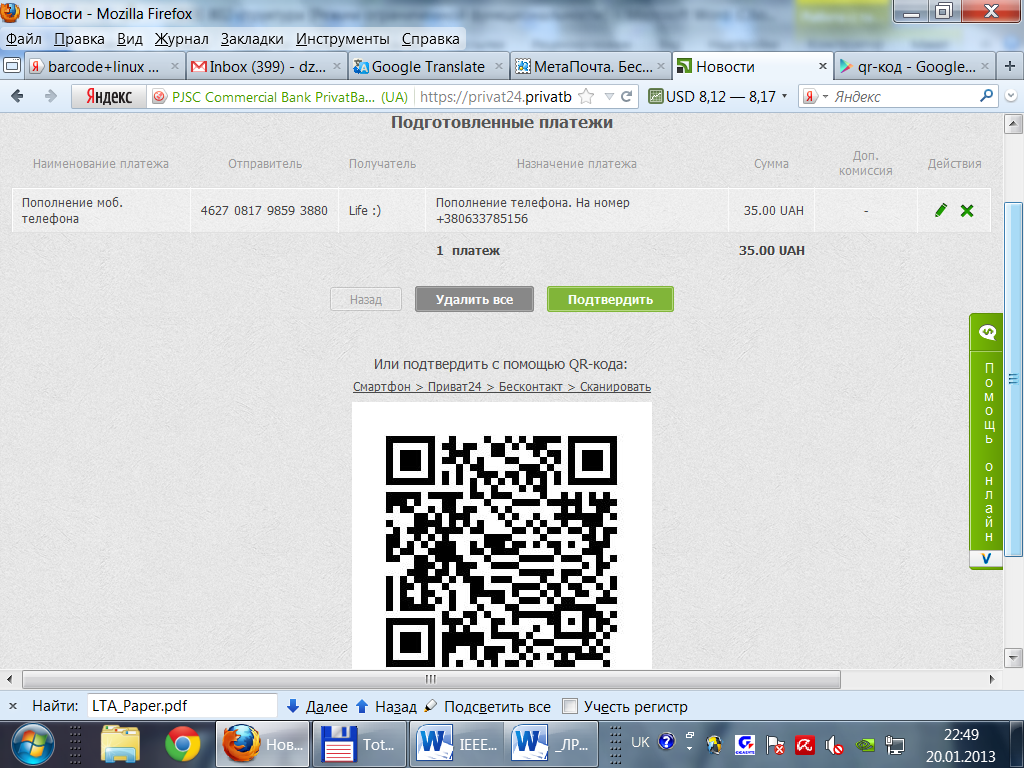Screen dimensions: 1024x768
Task: Click the Назад button above the QR code
Action: tap(366, 299)
